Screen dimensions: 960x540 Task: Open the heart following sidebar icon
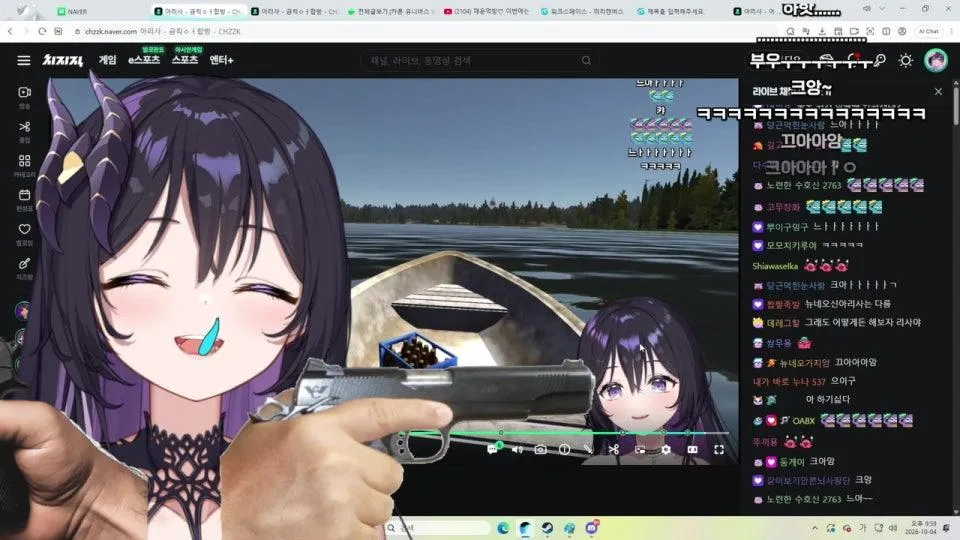click(24, 229)
